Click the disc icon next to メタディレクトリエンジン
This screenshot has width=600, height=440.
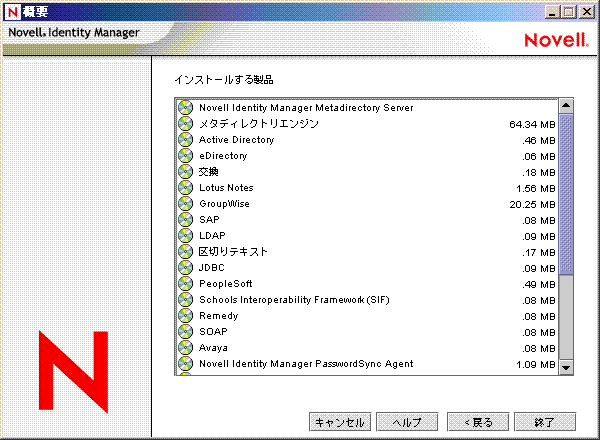coord(186,124)
